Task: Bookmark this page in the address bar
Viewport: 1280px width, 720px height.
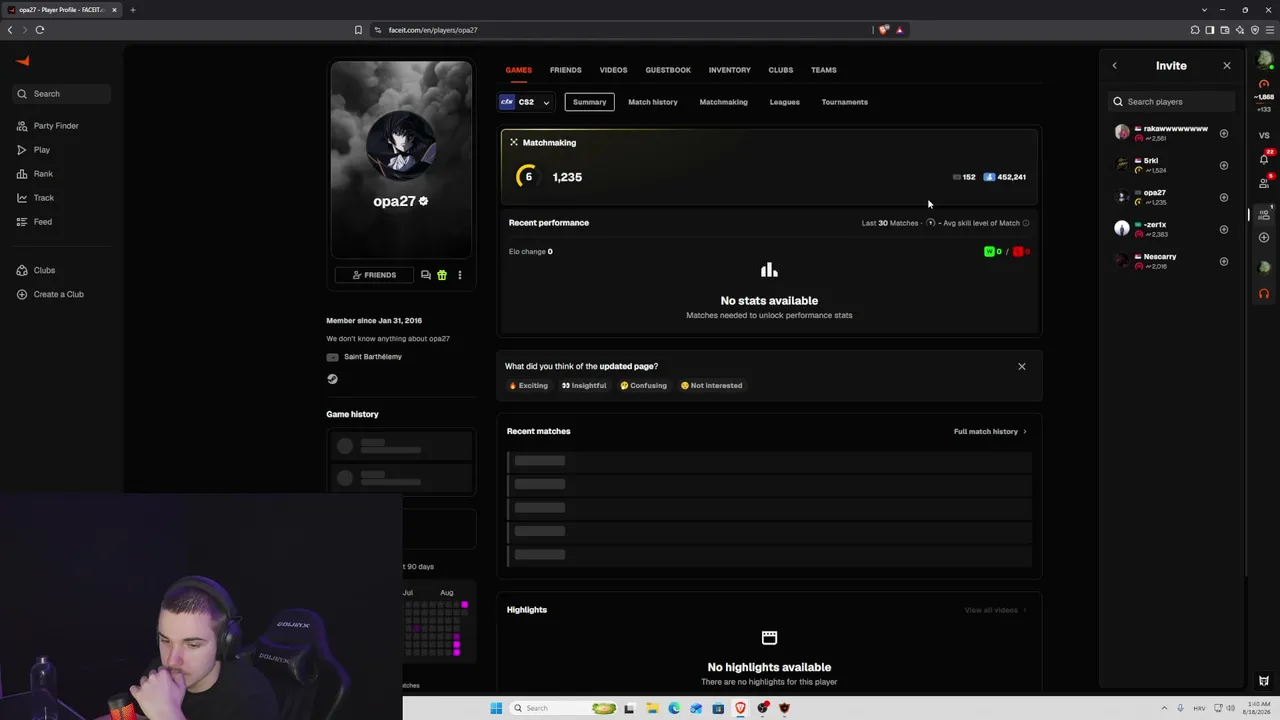Action: click(358, 30)
